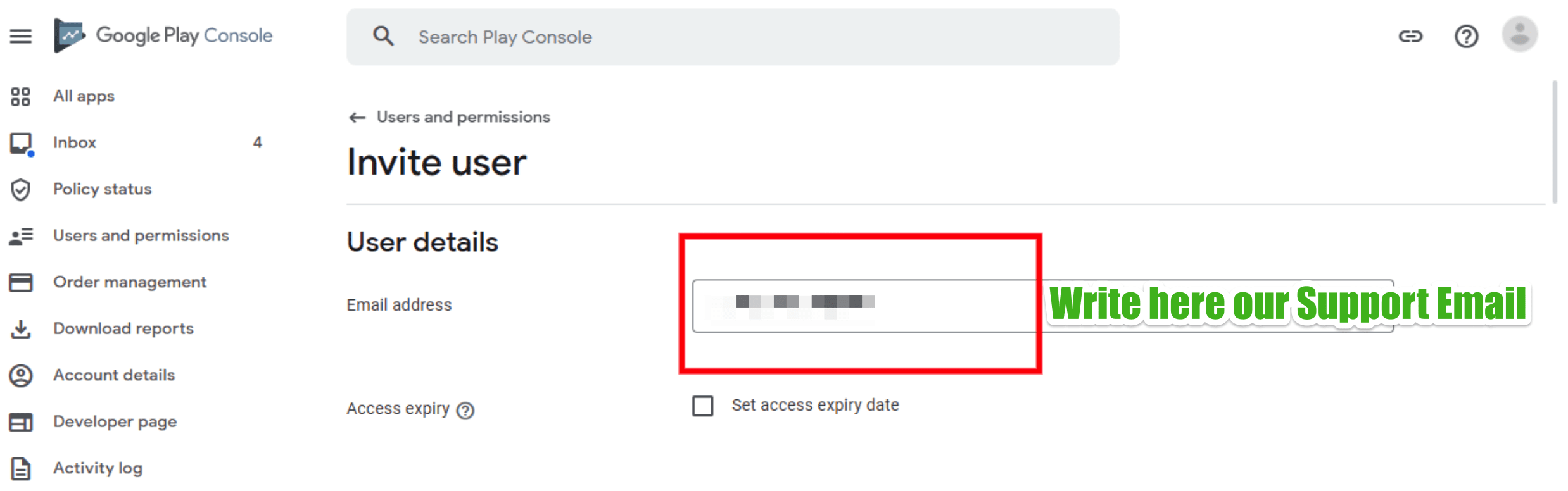1568x491 pixels.
Task: Click the Search Play Console box
Action: [733, 37]
